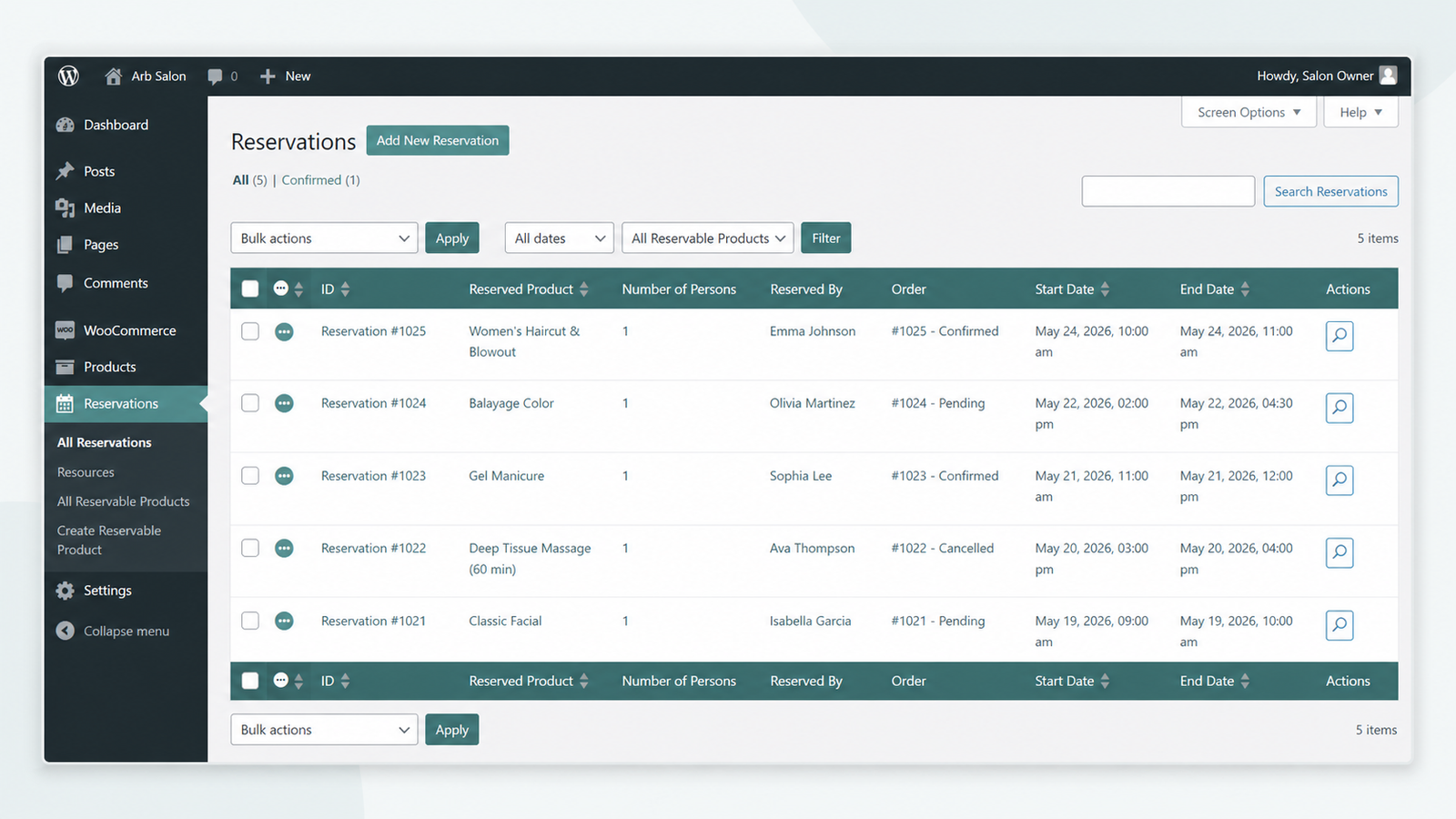Apply the bottom bulk action
Screen dimensions: 1456x819
point(452,730)
